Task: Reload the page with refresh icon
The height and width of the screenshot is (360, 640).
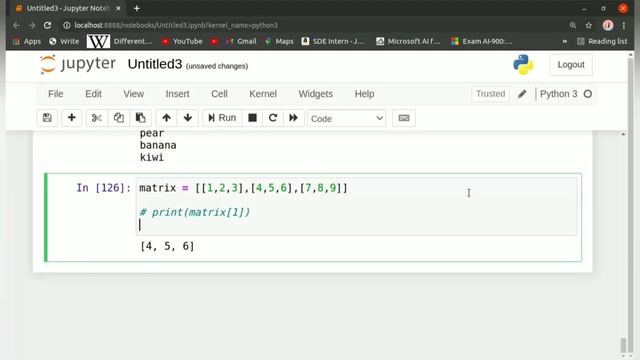Action: pyautogui.click(x=47, y=25)
